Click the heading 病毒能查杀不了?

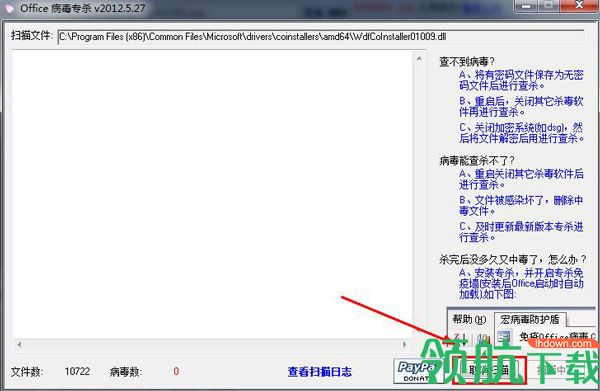pos(476,160)
